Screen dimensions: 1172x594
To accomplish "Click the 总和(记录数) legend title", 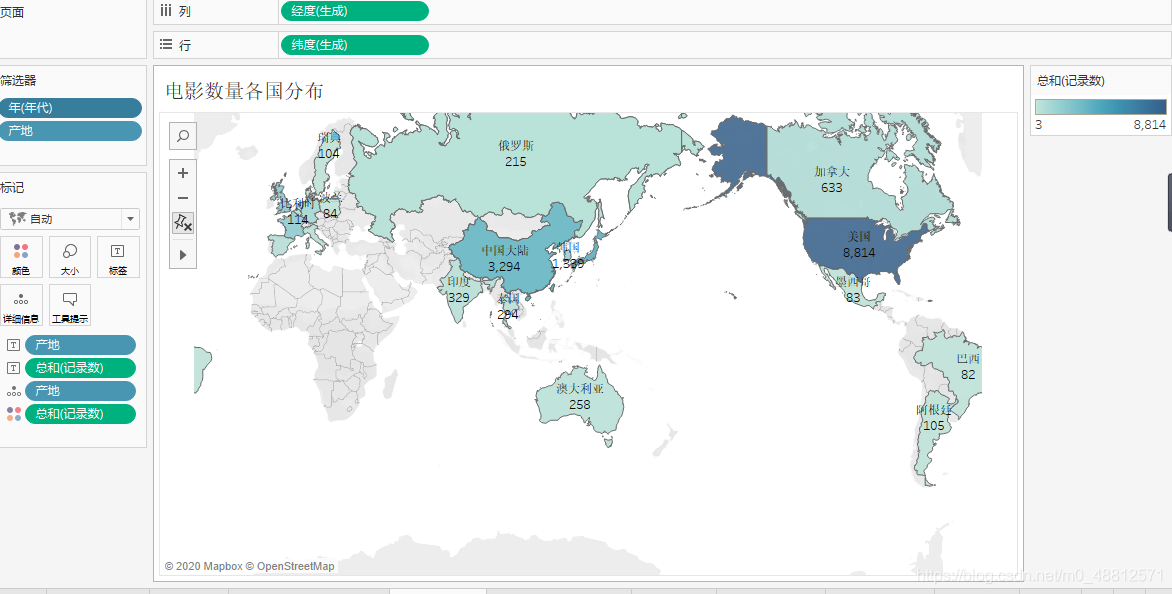I will click(x=1071, y=81).
